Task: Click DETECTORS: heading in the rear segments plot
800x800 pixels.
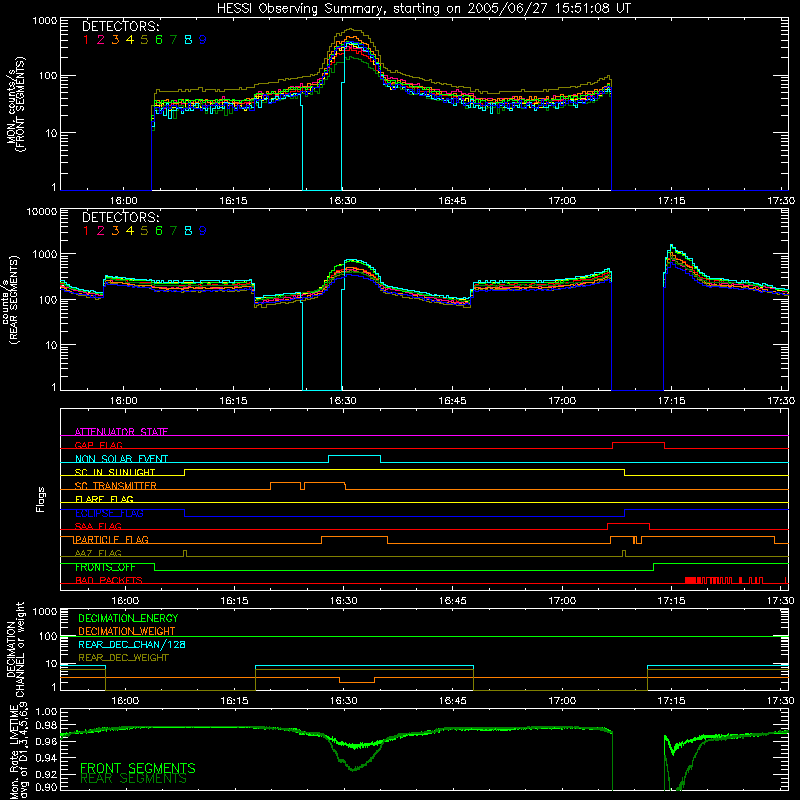Action: click(121, 217)
